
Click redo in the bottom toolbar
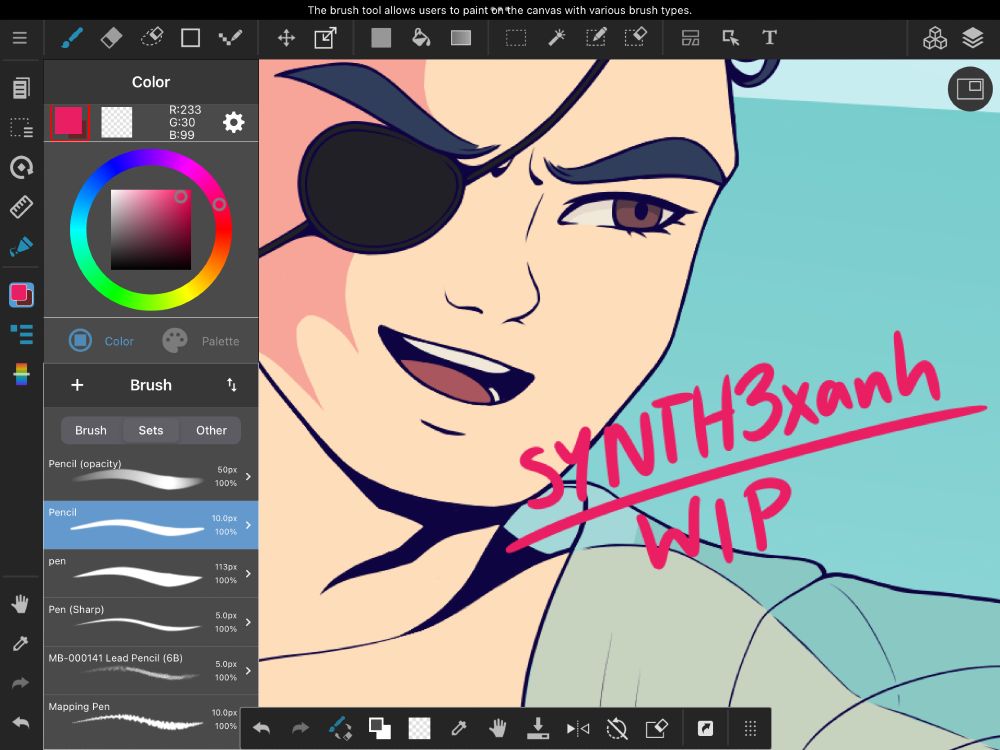click(x=300, y=728)
